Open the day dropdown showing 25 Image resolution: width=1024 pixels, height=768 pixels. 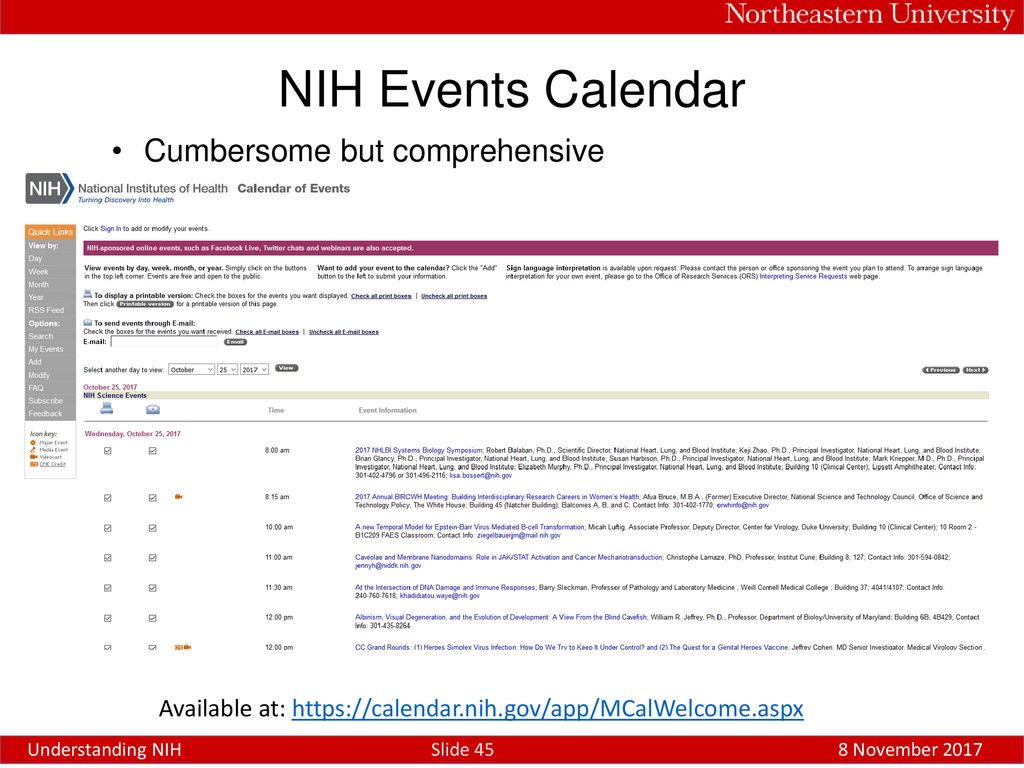click(227, 370)
